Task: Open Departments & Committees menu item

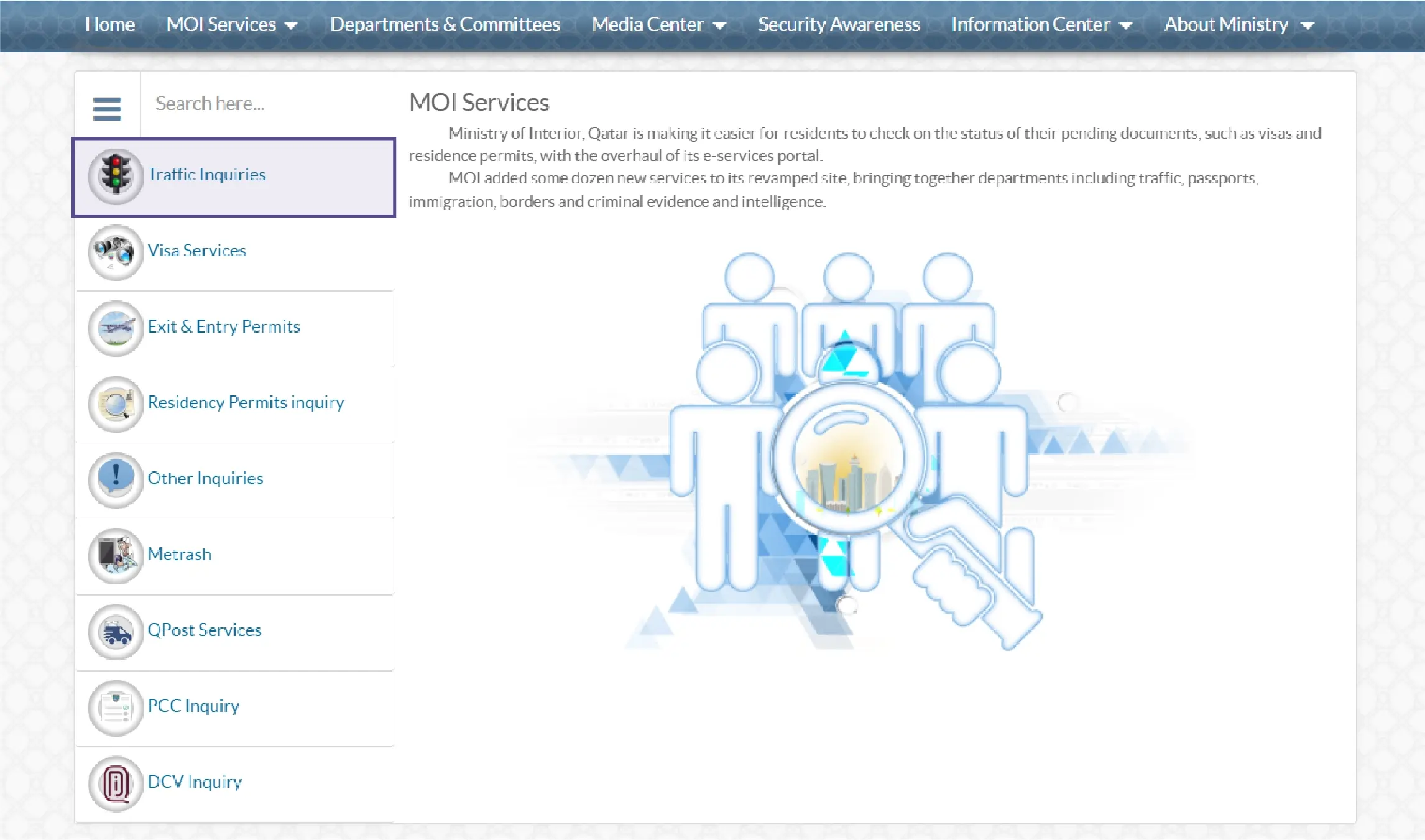Action: coord(445,25)
